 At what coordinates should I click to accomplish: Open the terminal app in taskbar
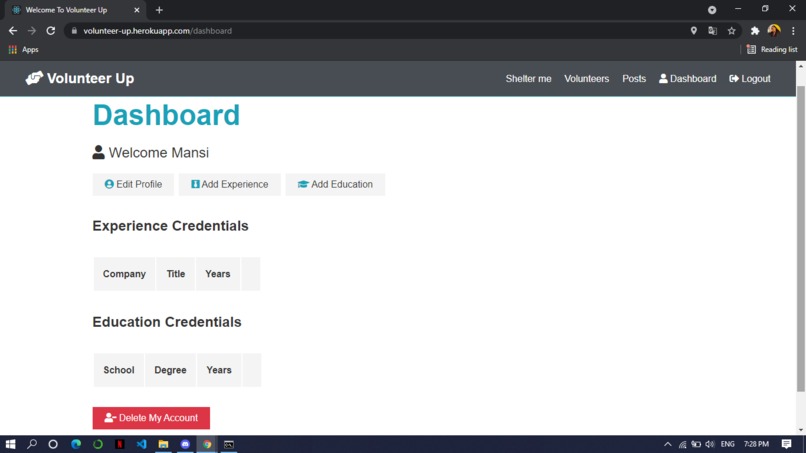229,444
